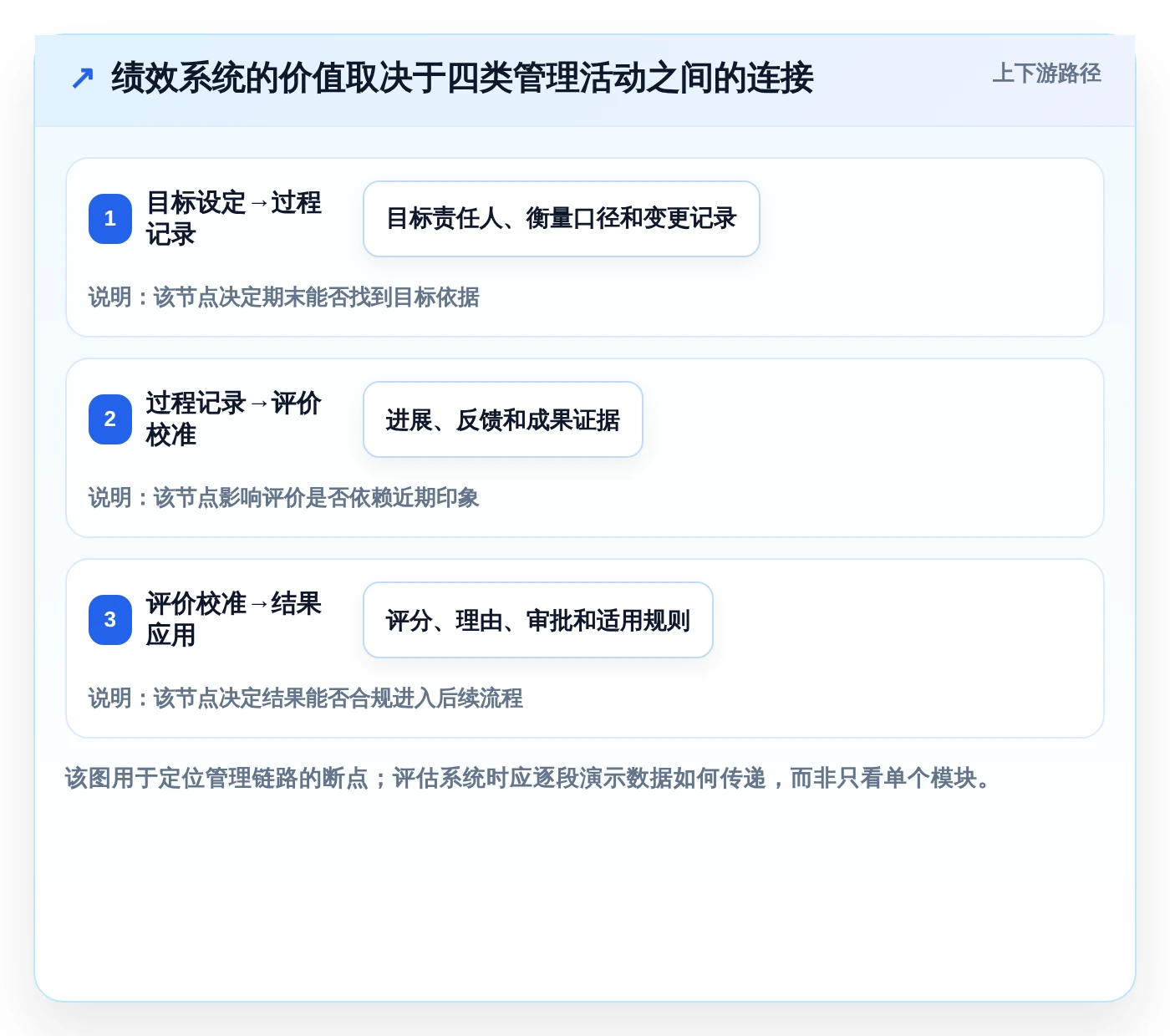Click the blue step badge numbered 1
Image resolution: width=1170 pixels, height=1036 pixels.
(x=110, y=219)
